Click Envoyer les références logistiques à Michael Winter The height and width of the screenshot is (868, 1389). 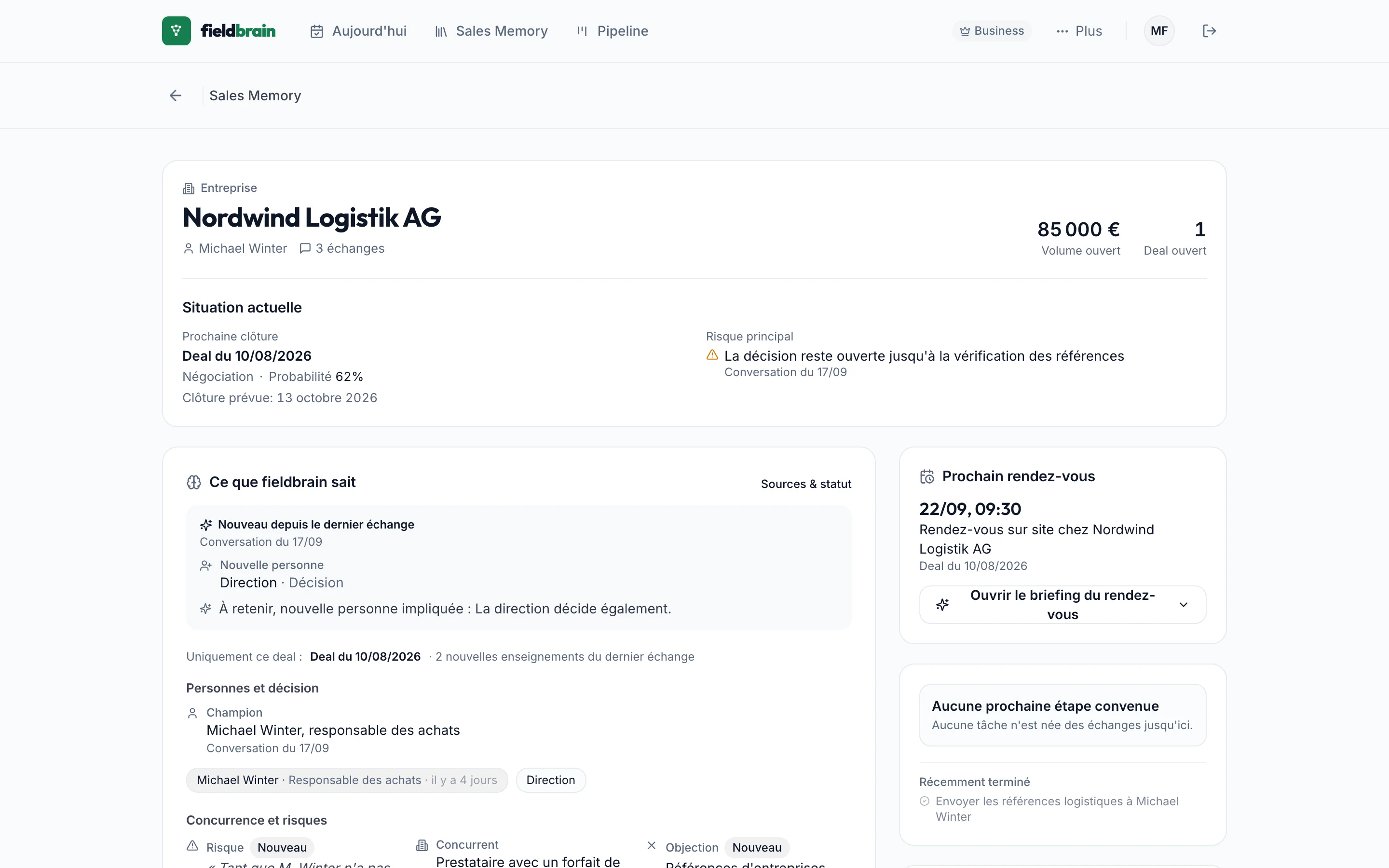point(1057,809)
